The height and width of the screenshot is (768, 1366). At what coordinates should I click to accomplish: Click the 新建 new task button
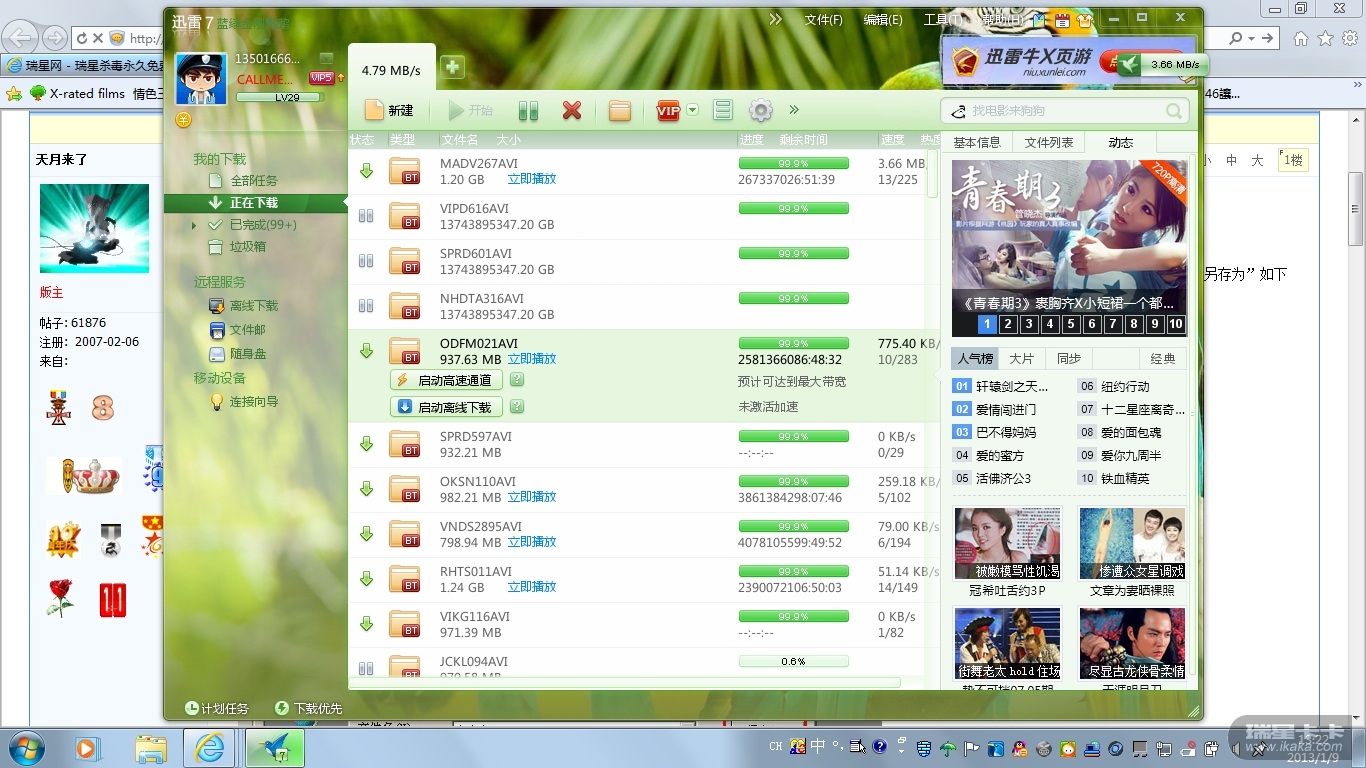pyautogui.click(x=389, y=110)
